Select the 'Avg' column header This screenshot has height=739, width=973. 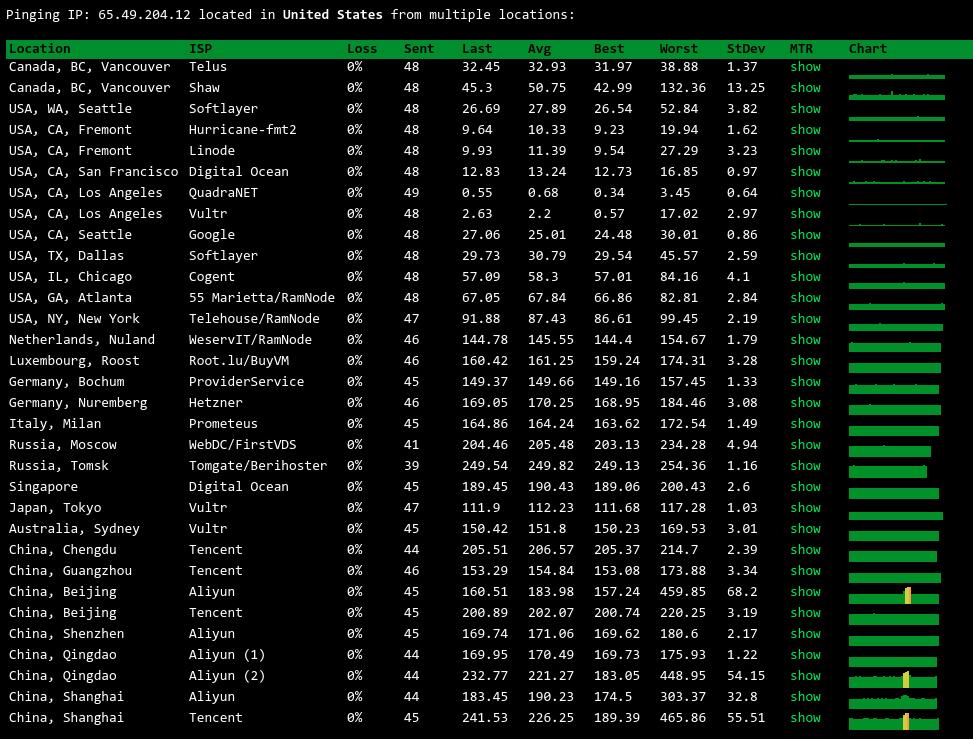tap(539, 49)
